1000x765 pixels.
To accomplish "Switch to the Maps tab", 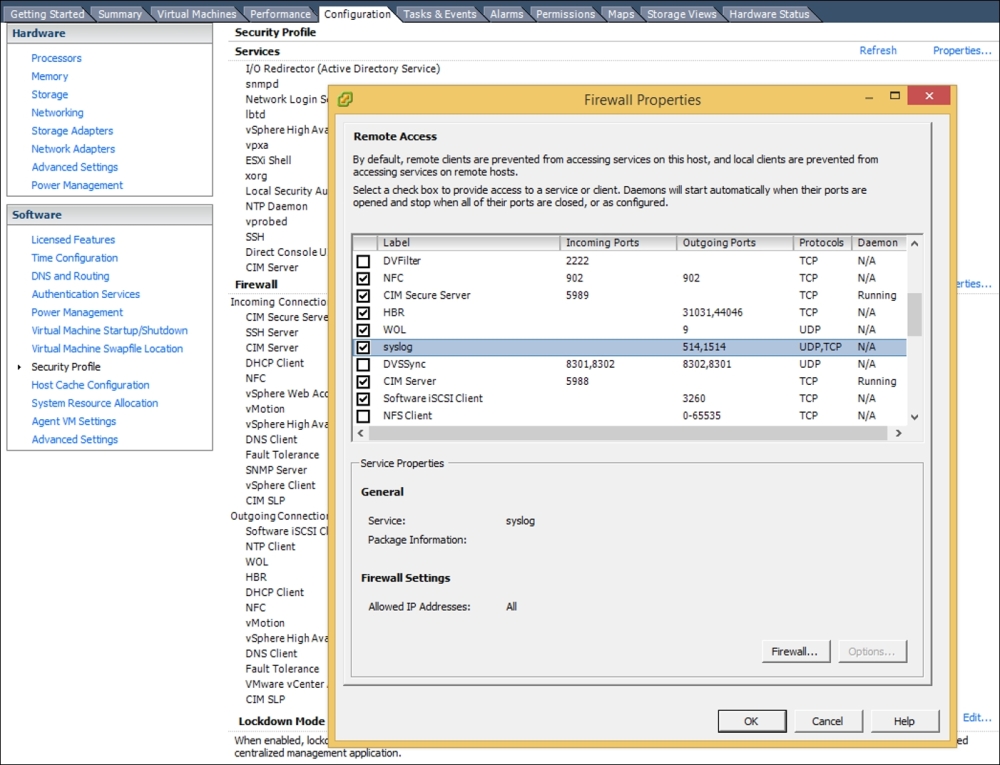I will coord(621,14).
